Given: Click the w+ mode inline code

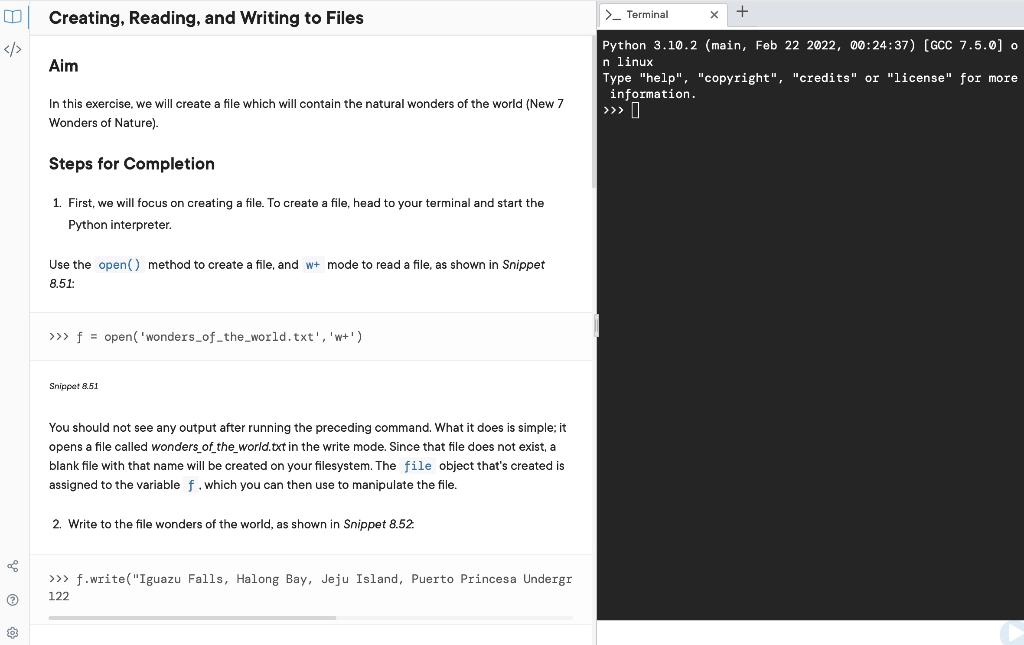Looking at the screenshot, I should (x=313, y=264).
